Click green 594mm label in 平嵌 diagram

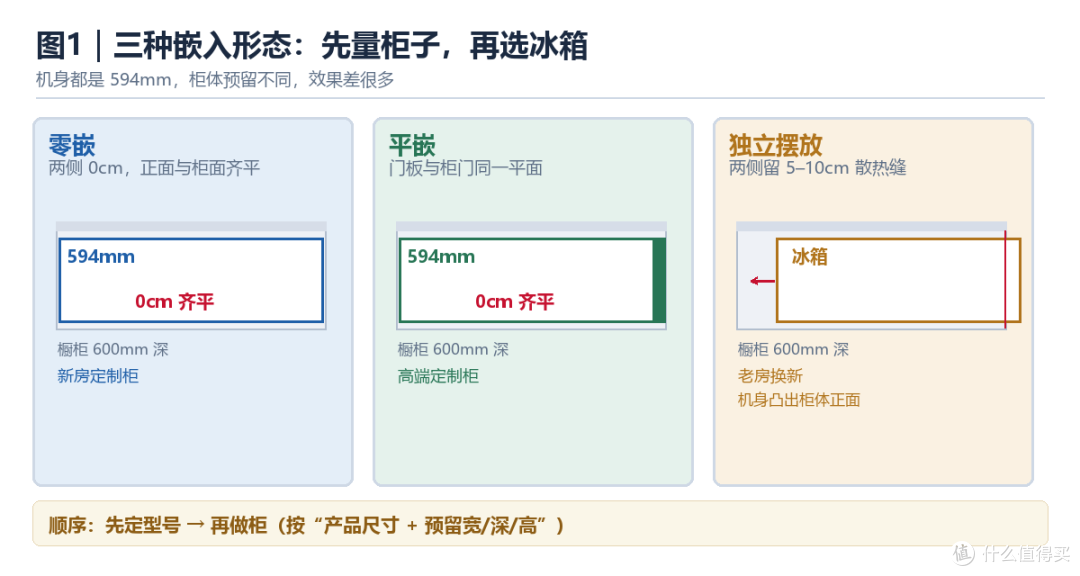(441, 257)
